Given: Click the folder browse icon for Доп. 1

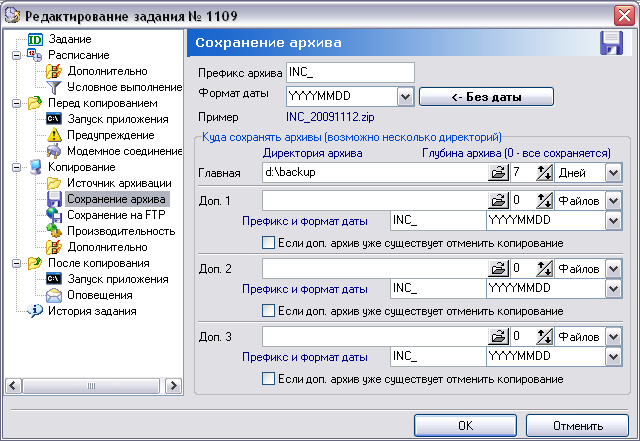Looking at the screenshot, I should click(x=497, y=201).
